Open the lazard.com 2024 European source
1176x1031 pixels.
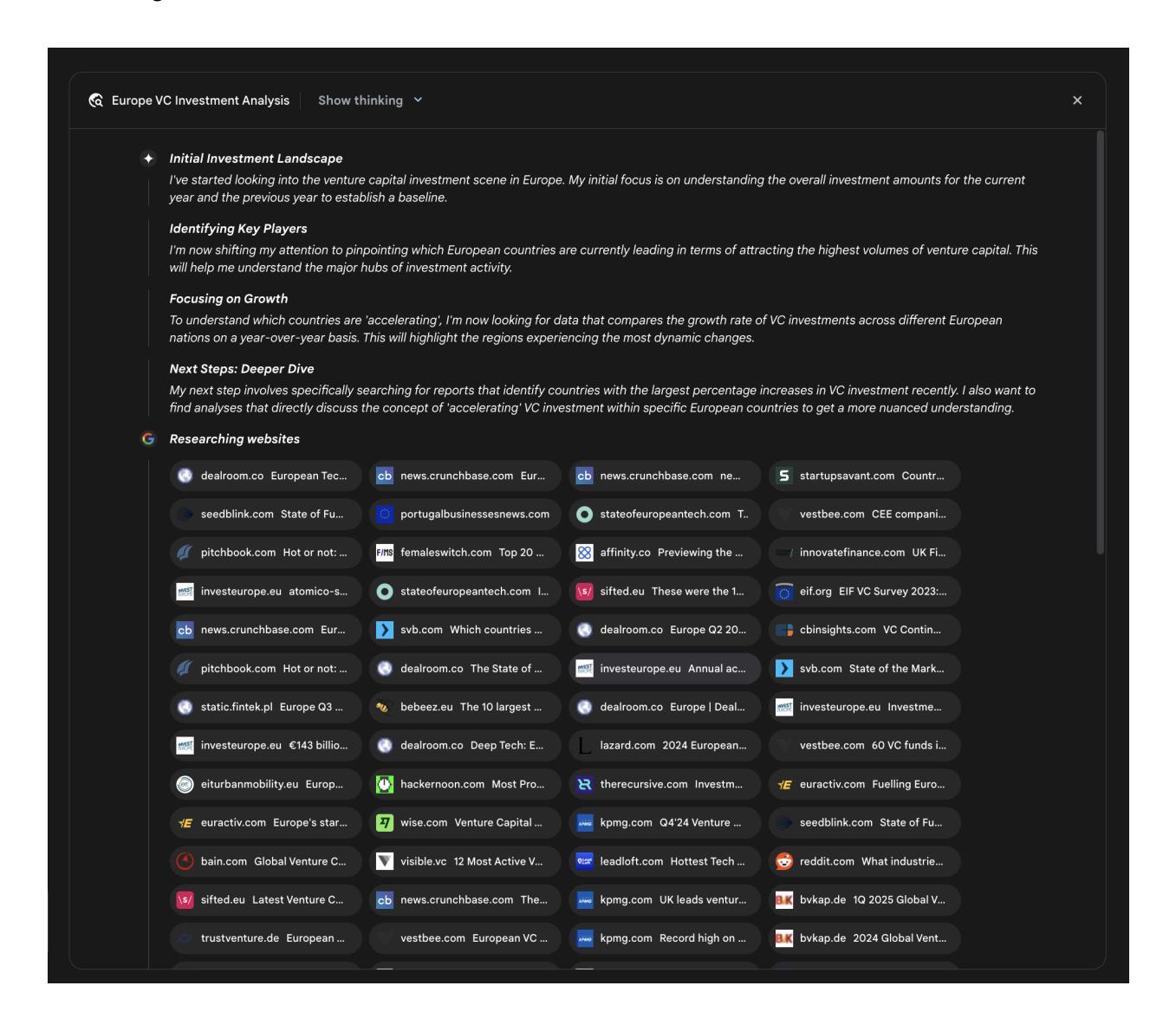click(x=665, y=746)
